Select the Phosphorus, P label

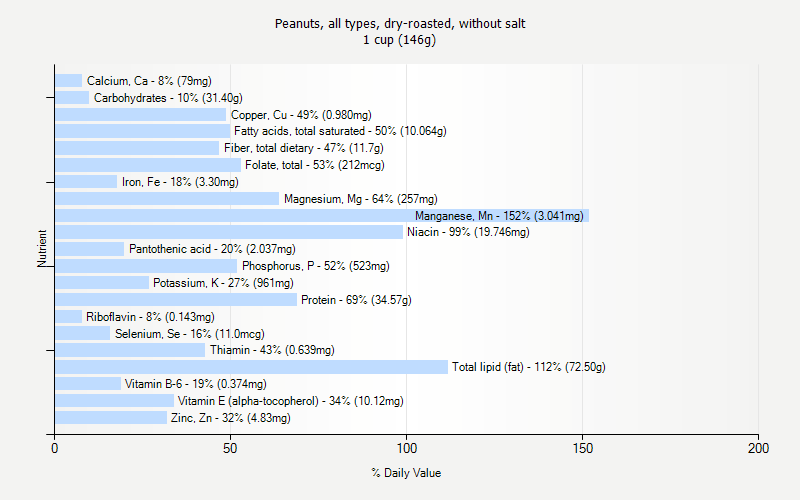315,266
